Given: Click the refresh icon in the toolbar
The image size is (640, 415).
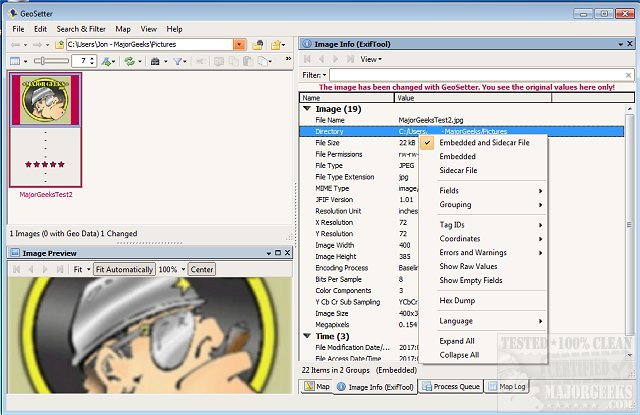Looking at the screenshot, I should 129,61.
